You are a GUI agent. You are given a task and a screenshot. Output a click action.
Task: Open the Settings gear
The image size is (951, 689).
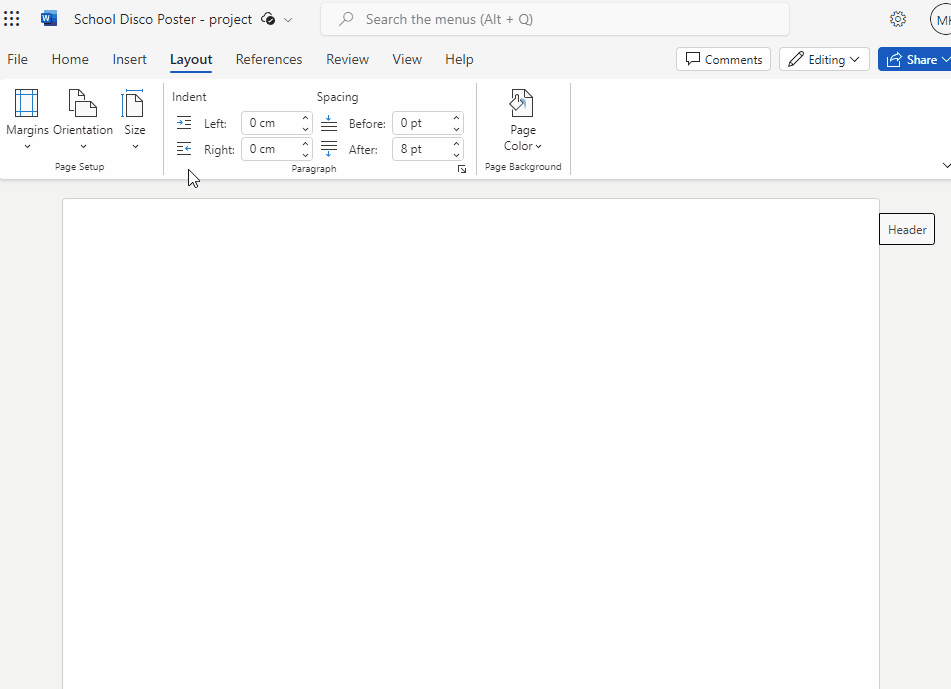pyautogui.click(x=898, y=19)
